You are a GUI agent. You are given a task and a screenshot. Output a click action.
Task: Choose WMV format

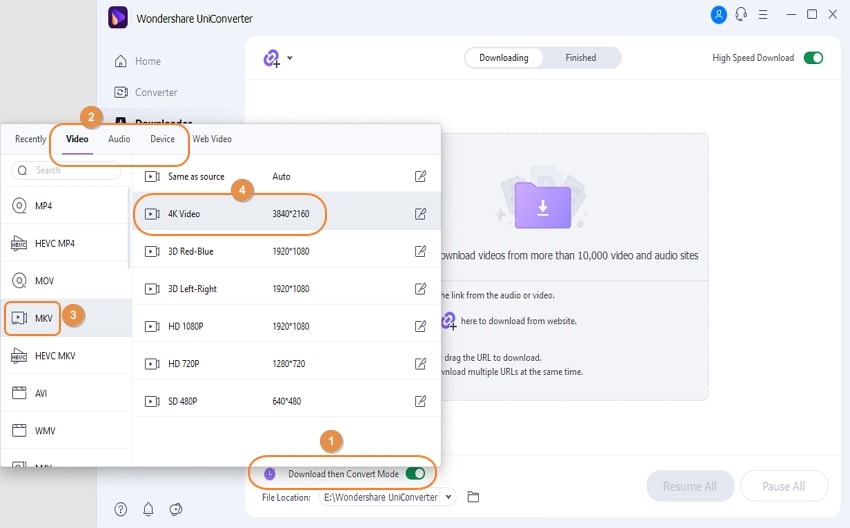[x=65, y=430]
